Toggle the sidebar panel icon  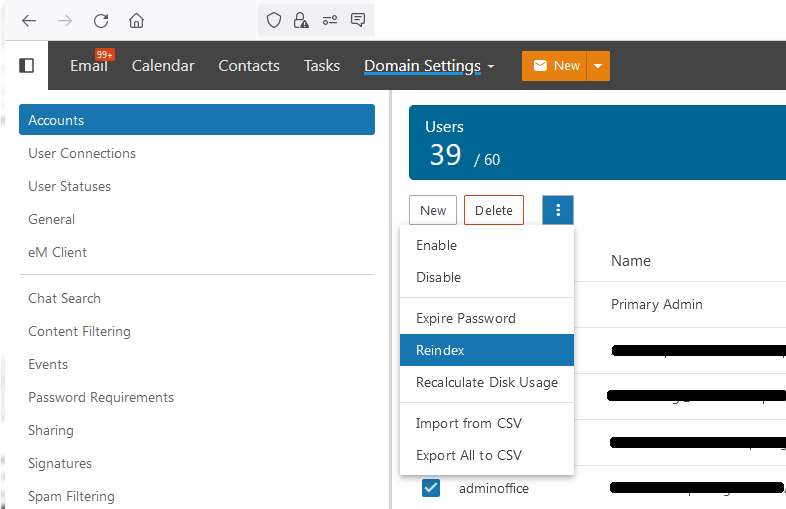coord(27,66)
